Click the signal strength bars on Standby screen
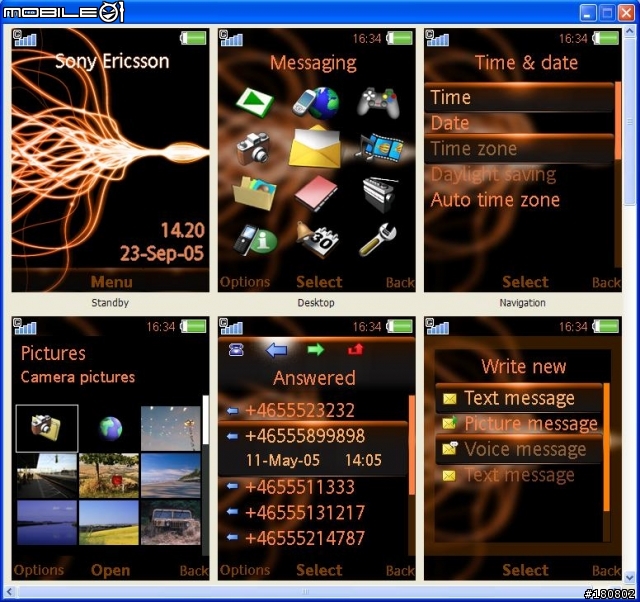 [25, 38]
